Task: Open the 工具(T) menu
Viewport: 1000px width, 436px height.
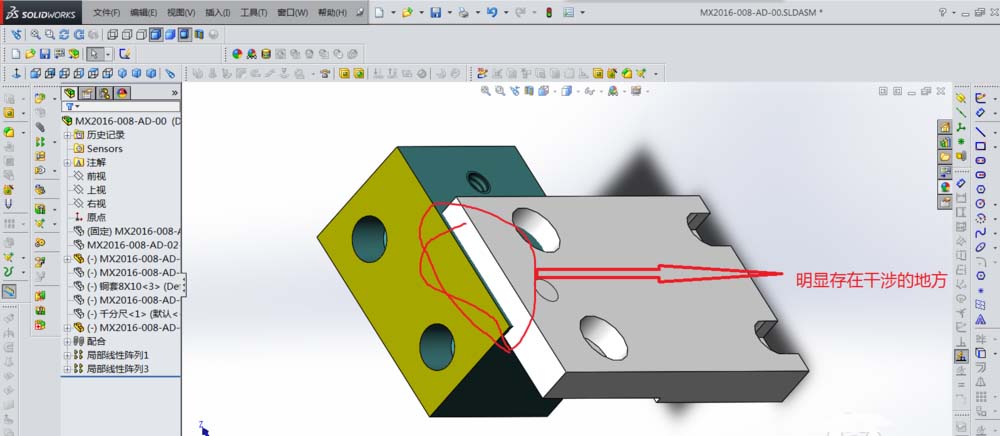Action: pos(254,12)
